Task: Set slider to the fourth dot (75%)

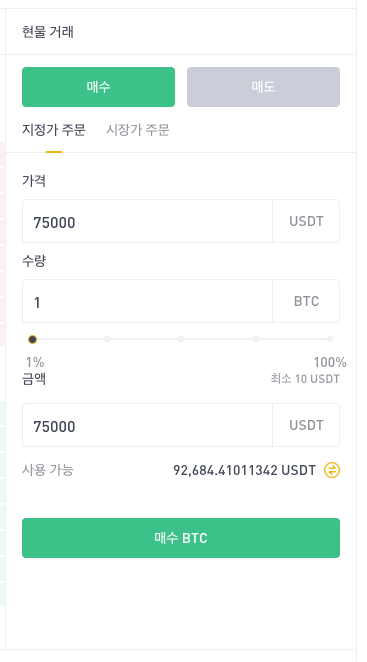Action: [x=256, y=339]
